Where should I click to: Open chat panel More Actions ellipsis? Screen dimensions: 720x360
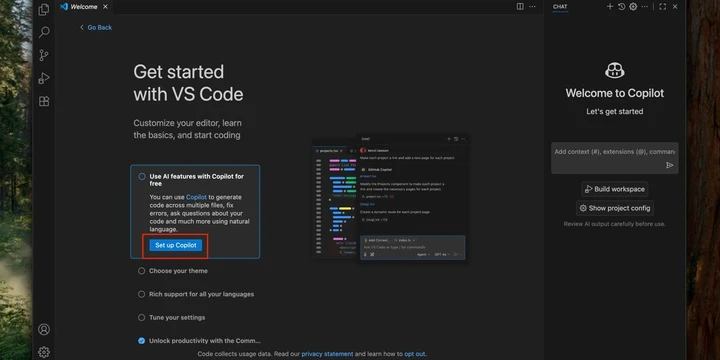(645, 6)
